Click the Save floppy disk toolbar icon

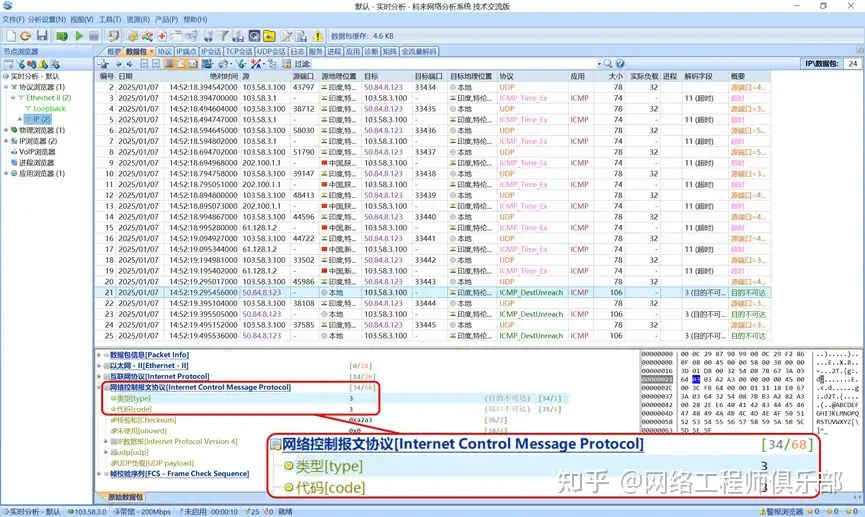pos(42,36)
